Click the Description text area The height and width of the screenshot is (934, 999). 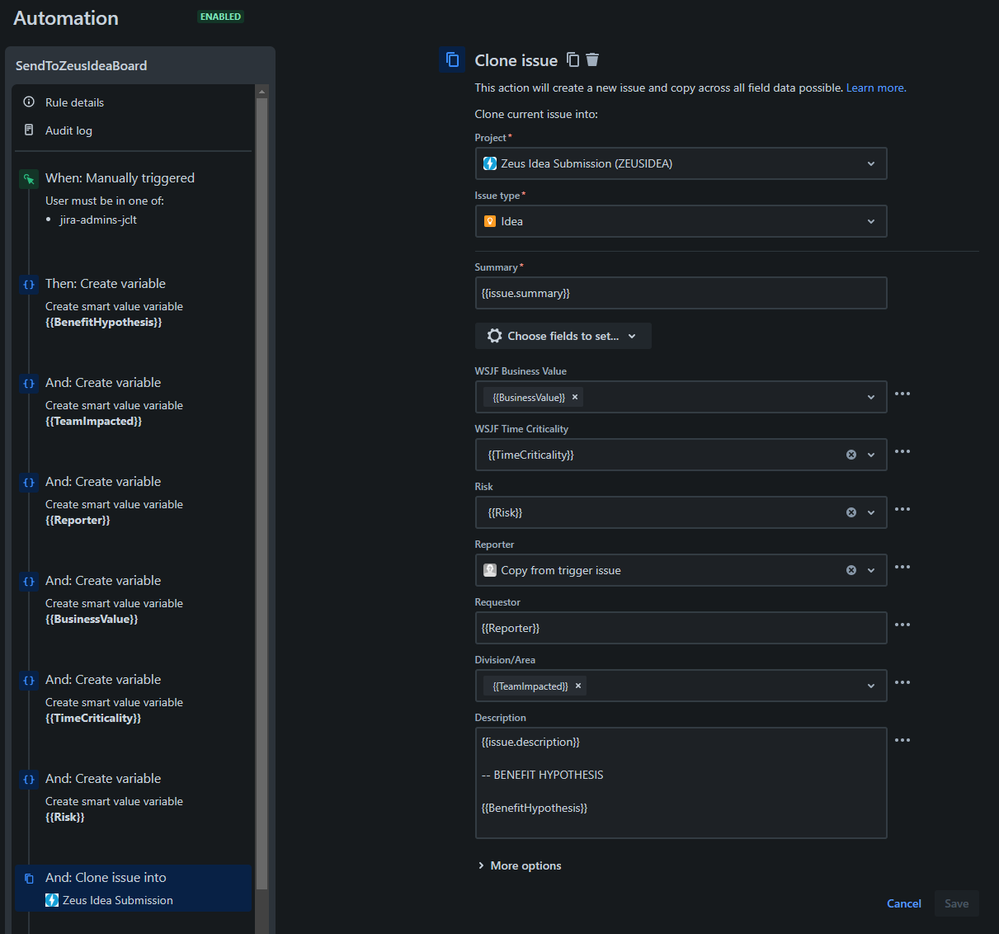pos(680,783)
